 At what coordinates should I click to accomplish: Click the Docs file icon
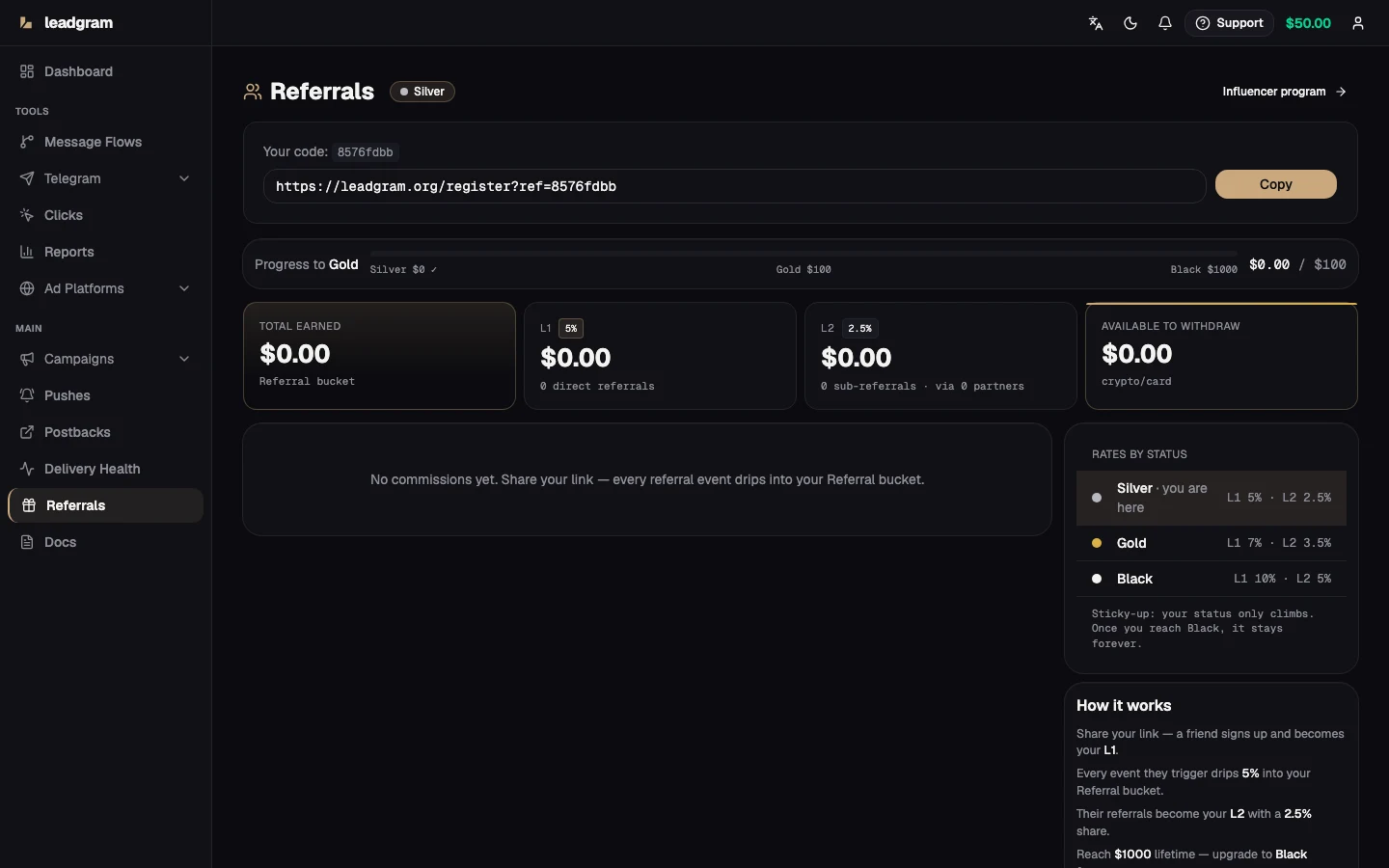tap(27, 542)
